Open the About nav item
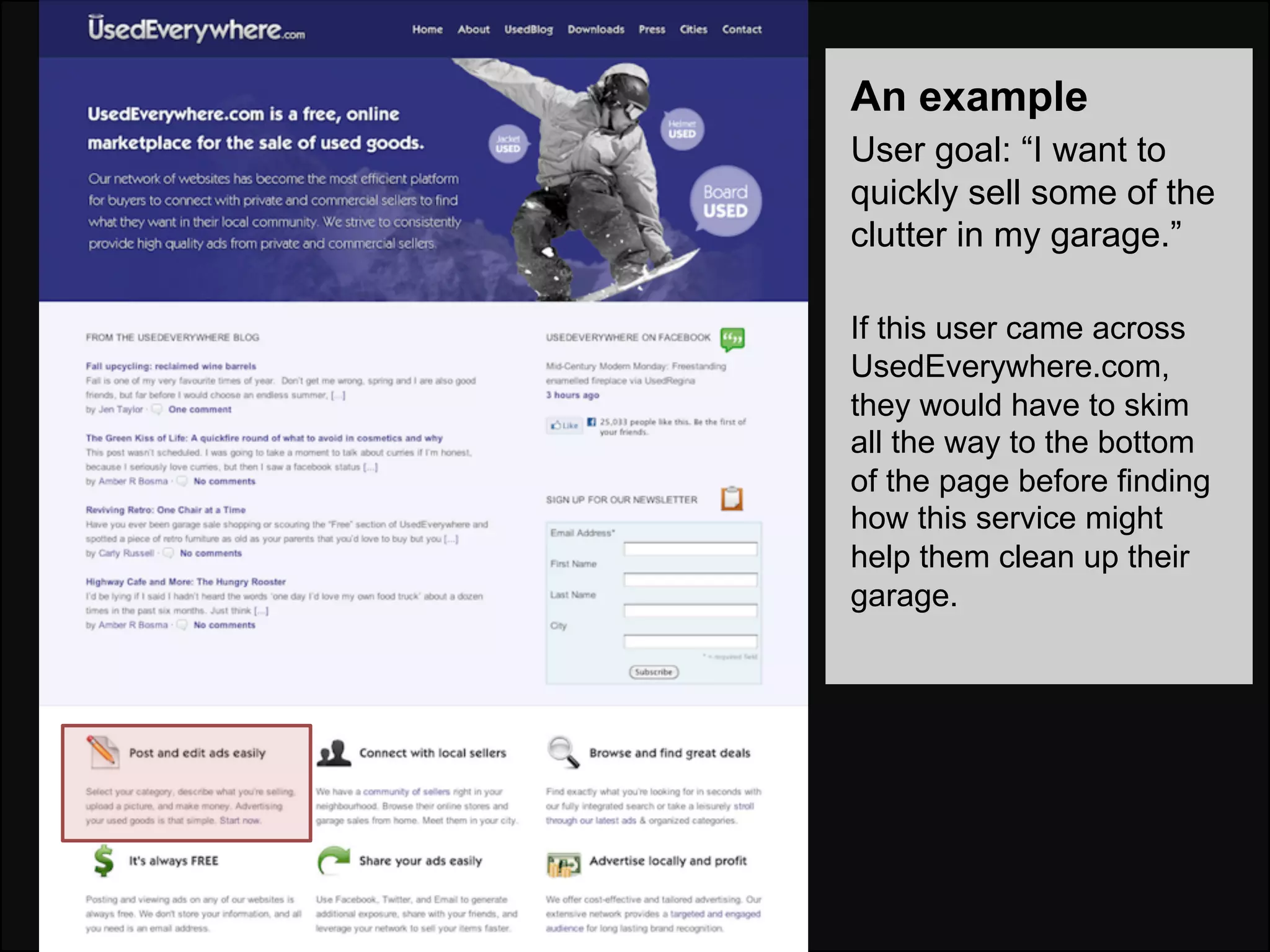Viewport: 1270px width, 952px height. [x=473, y=29]
